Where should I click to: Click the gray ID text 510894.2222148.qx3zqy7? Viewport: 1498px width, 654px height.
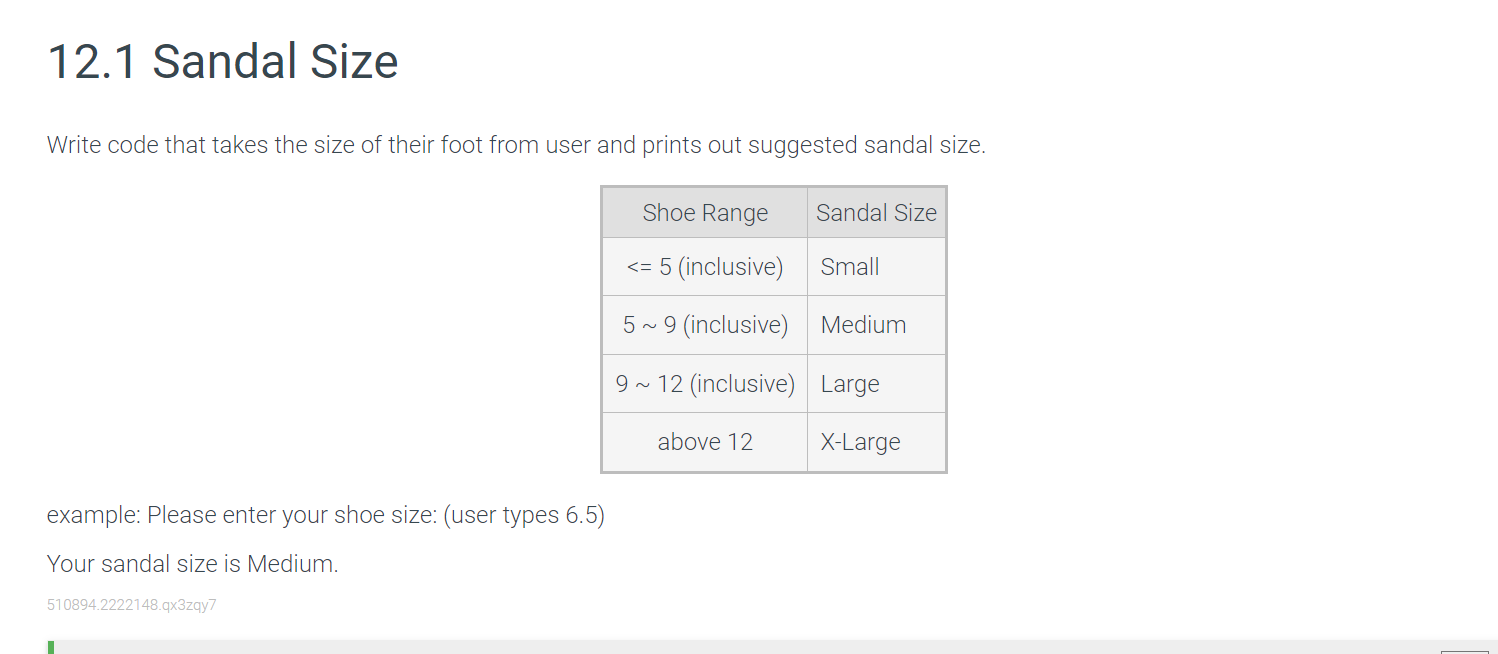coord(132,605)
